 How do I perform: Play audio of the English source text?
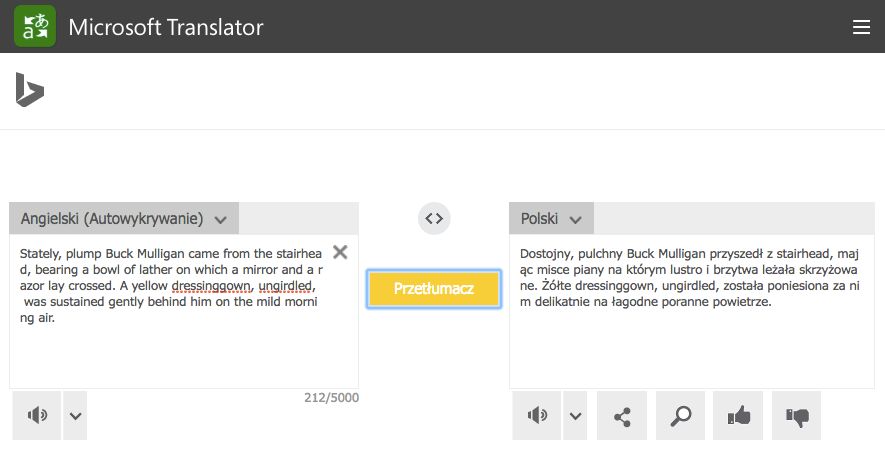[x=37, y=415]
